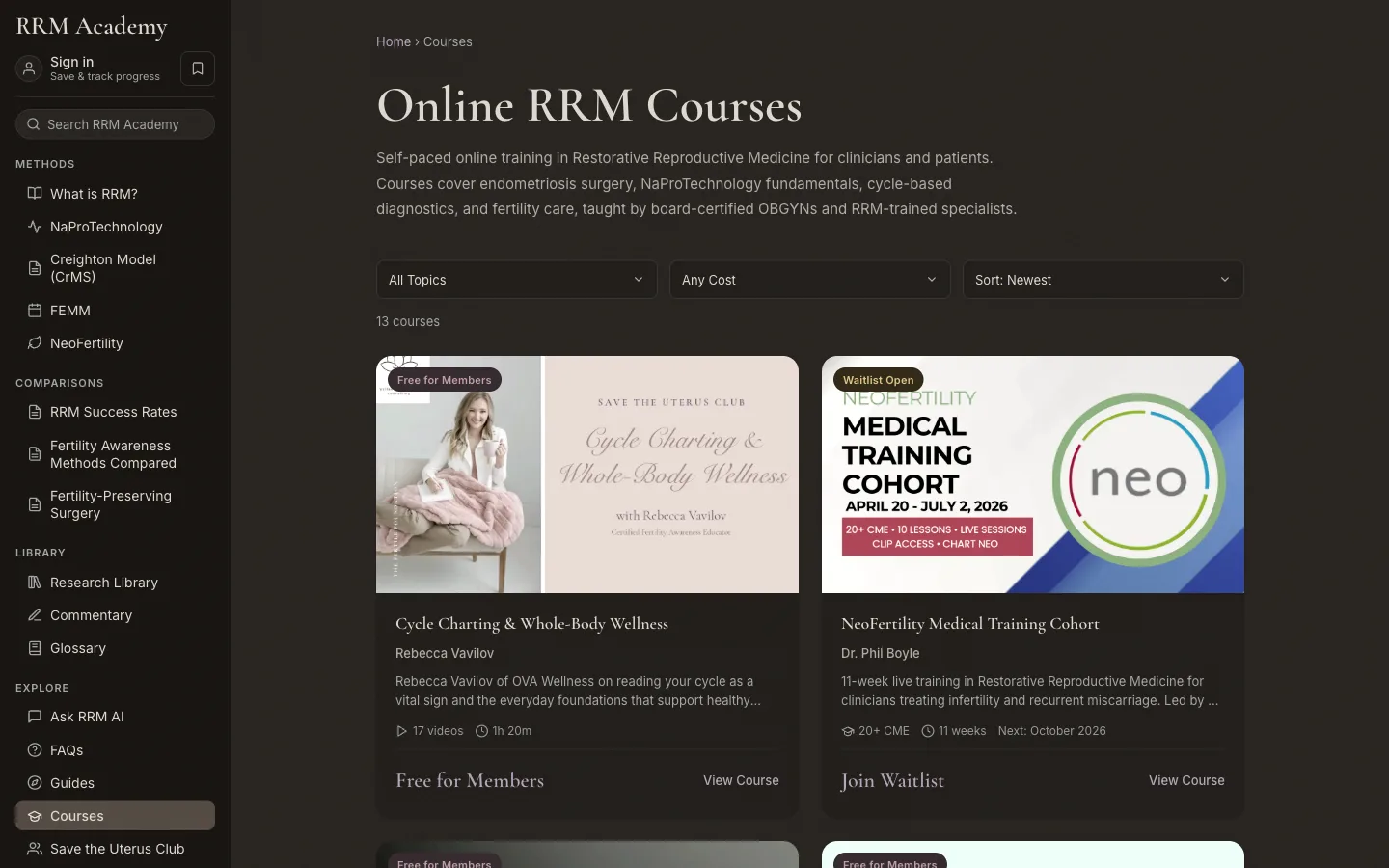Click the library books icon beside Research Library
The image size is (1389, 868).
pos(35,583)
